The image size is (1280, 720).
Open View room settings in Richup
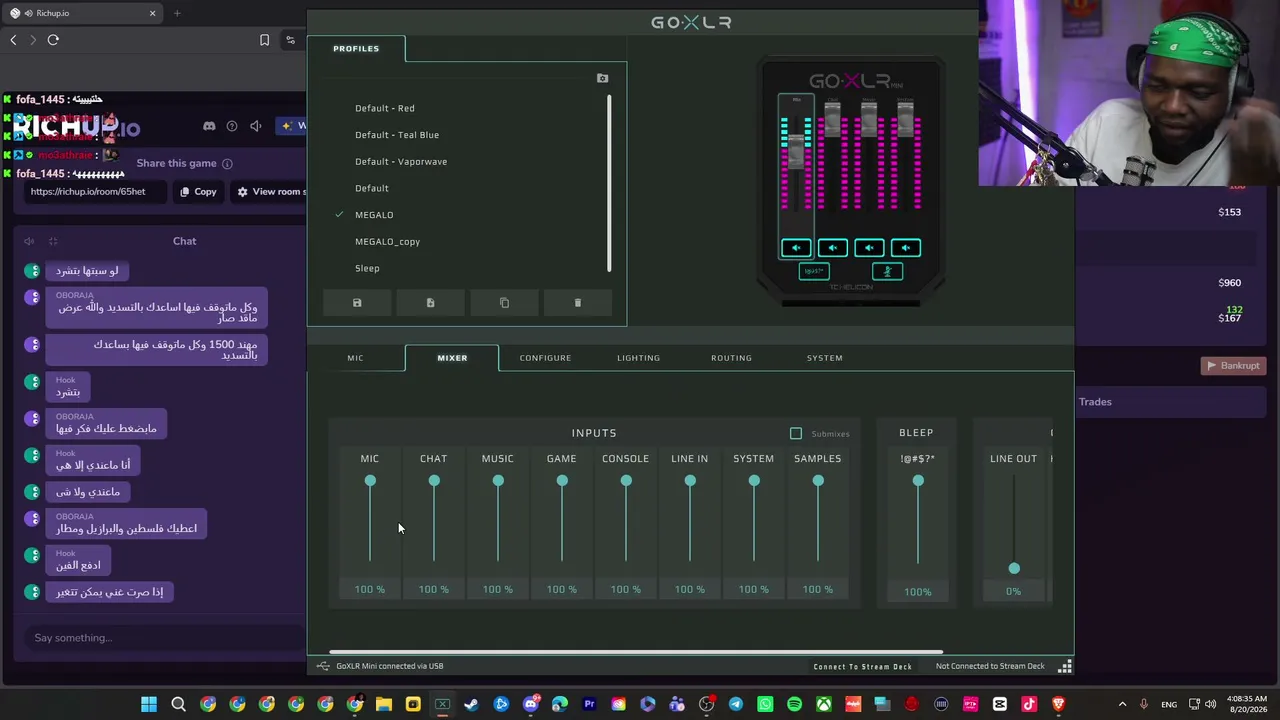click(269, 192)
